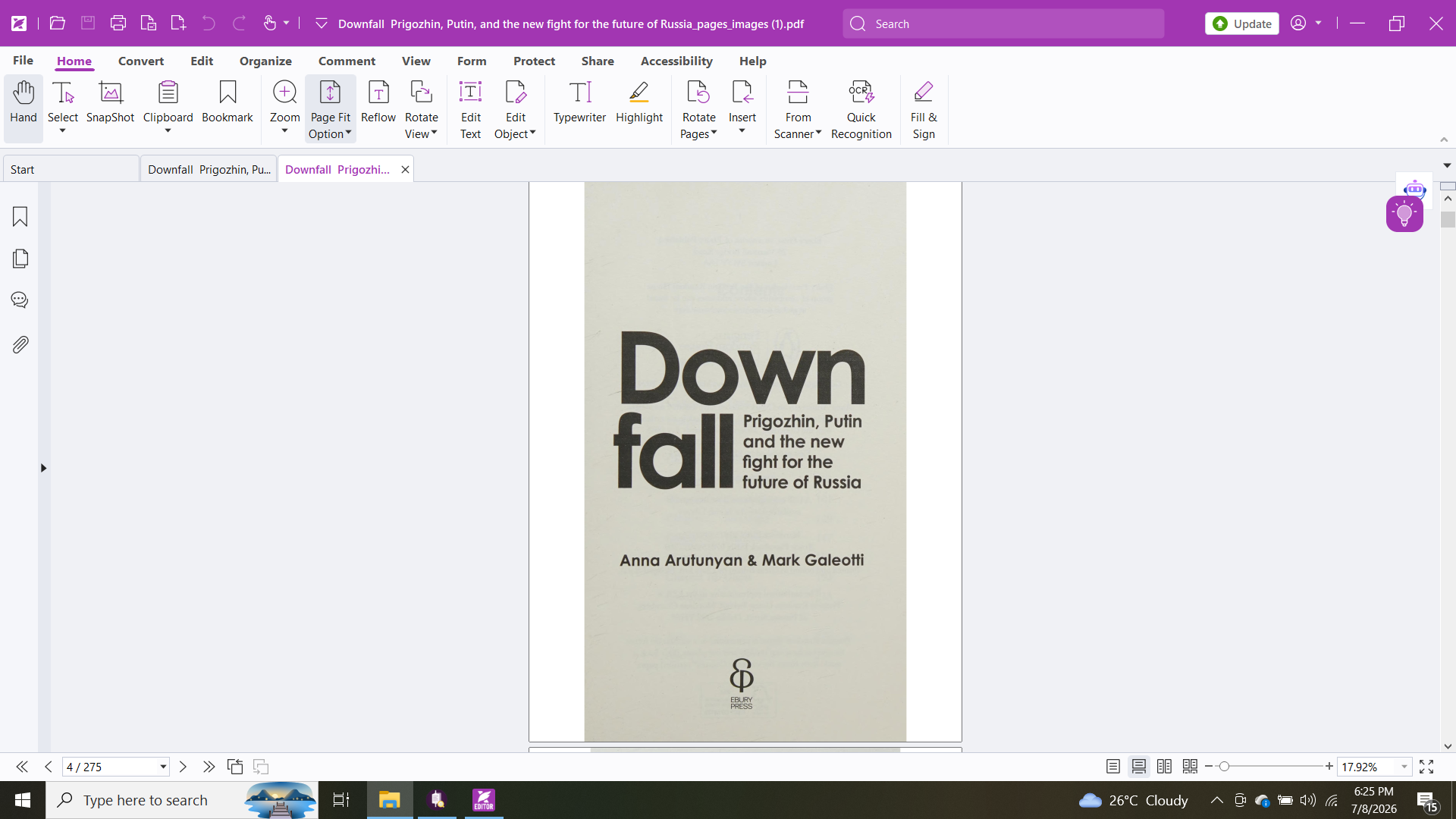The height and width of the screenshot is (819, 1456).
Task: Click the purple lightbulb tips icon
Action: [x=1404, y=214]
